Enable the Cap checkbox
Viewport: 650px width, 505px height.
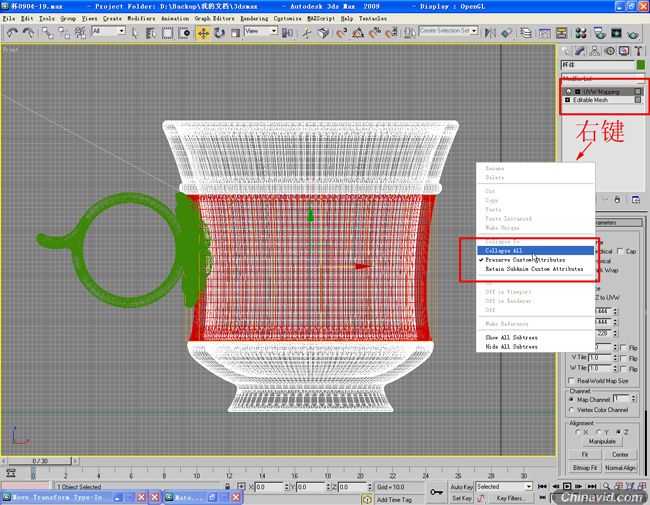620,251
